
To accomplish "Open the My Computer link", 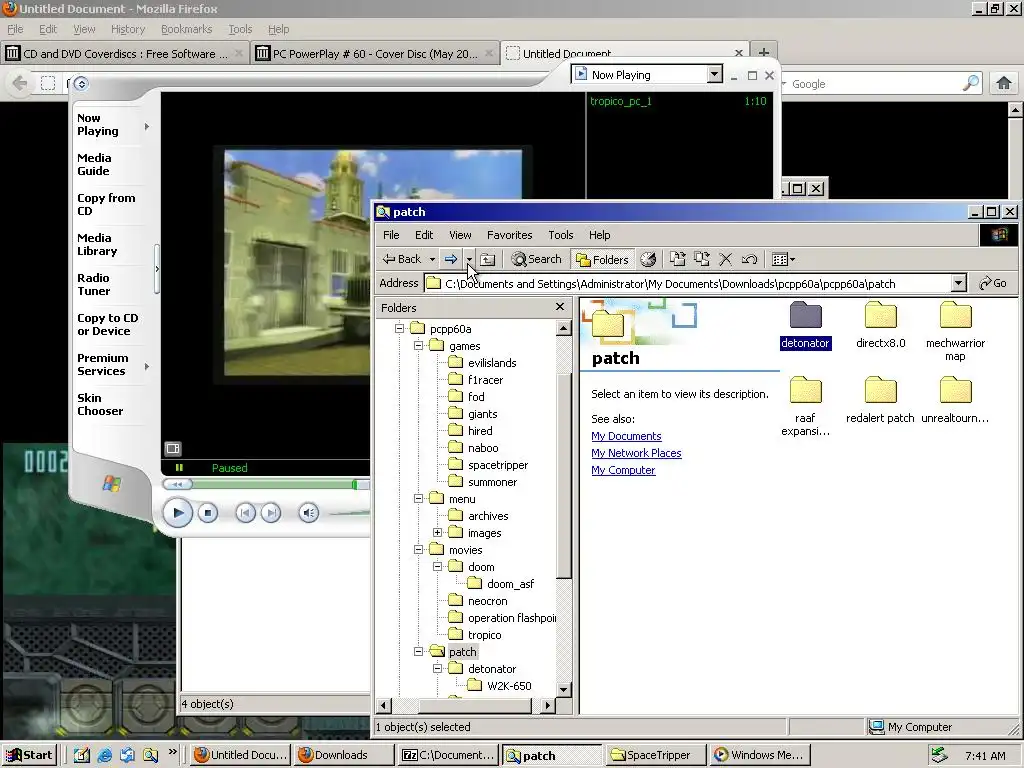I will (623, 470).
